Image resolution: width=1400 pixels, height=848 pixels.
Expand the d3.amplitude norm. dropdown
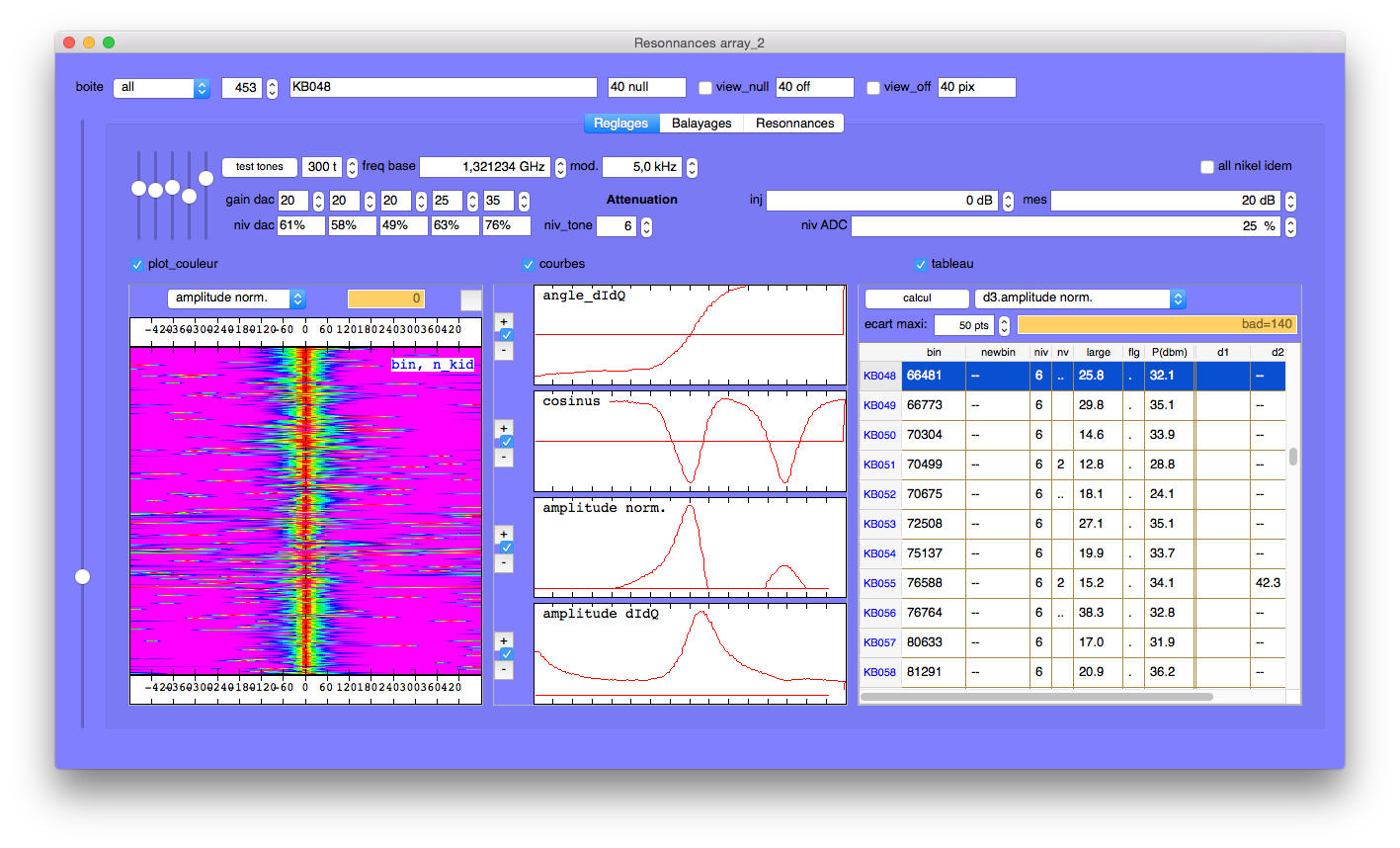coord(1080,298)
